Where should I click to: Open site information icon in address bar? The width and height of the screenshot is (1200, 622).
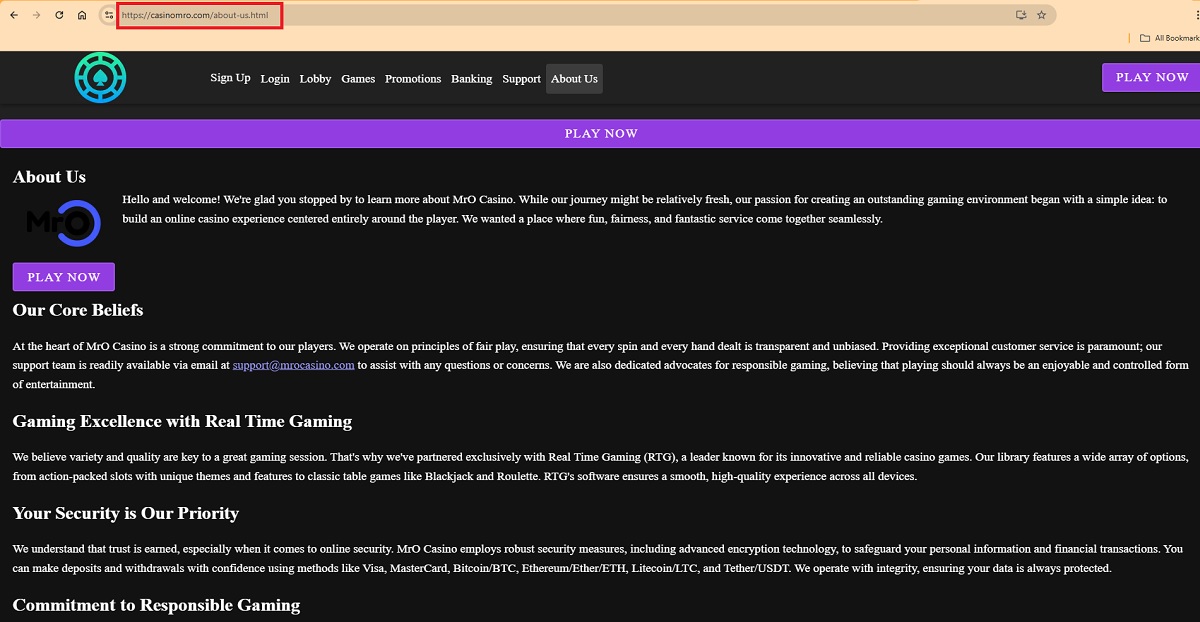pyautogui.click(x=109, y=15)
